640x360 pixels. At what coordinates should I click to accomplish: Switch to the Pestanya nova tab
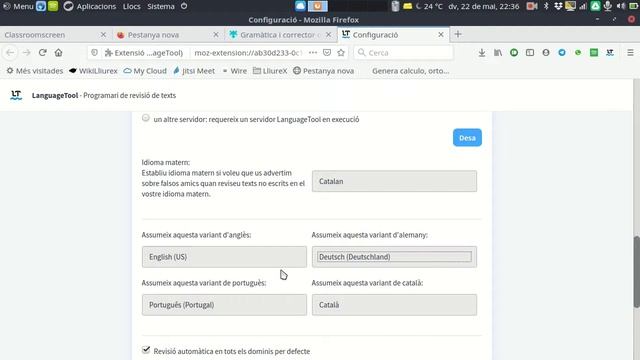pos(167,35)
